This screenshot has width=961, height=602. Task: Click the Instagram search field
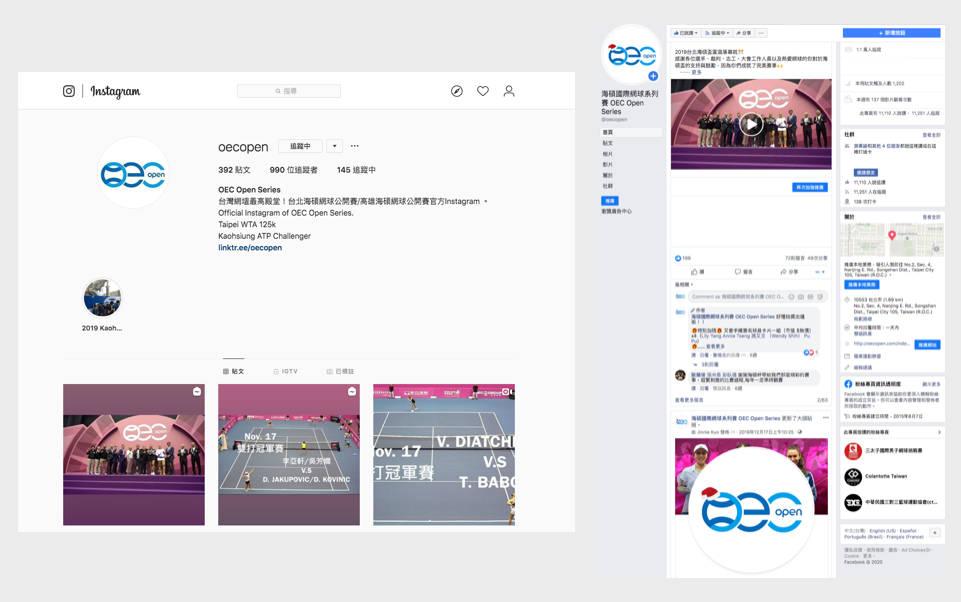point(289,91)
